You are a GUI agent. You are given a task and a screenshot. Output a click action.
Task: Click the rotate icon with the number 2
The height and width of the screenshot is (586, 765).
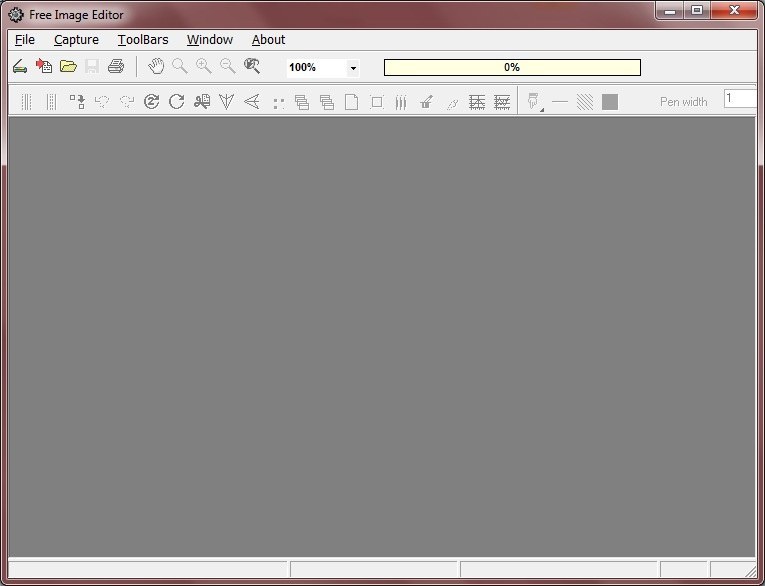[152, 101]
